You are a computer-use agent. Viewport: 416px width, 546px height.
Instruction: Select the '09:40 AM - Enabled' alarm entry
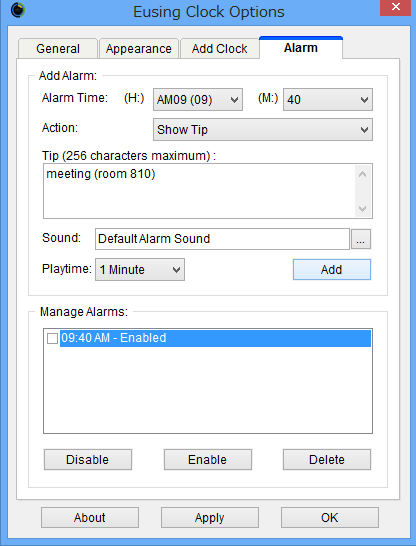[x=215, y=338]
